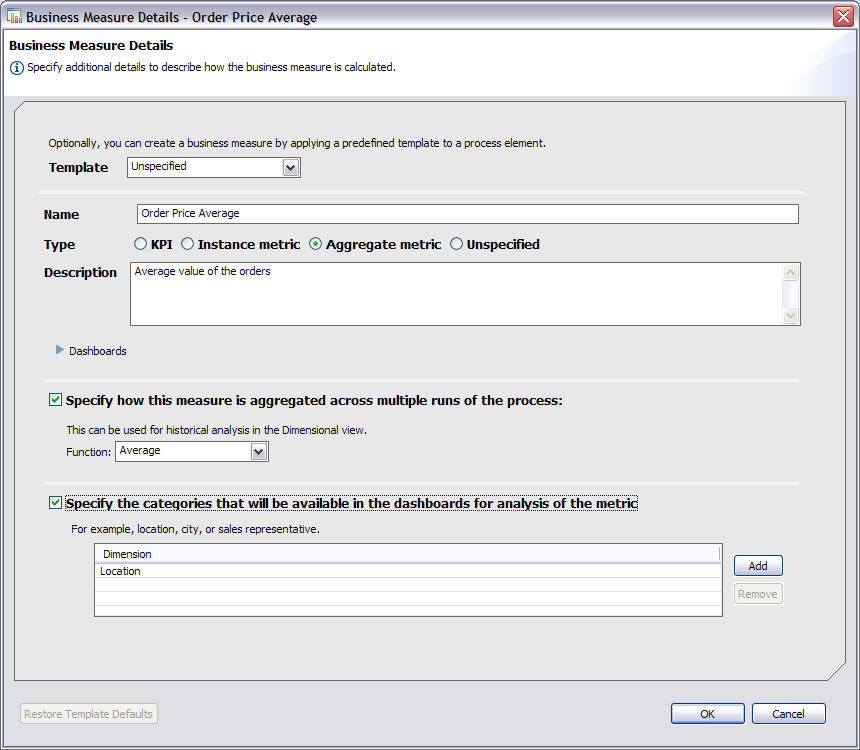Click the 'Function:' label

(88, 452)
